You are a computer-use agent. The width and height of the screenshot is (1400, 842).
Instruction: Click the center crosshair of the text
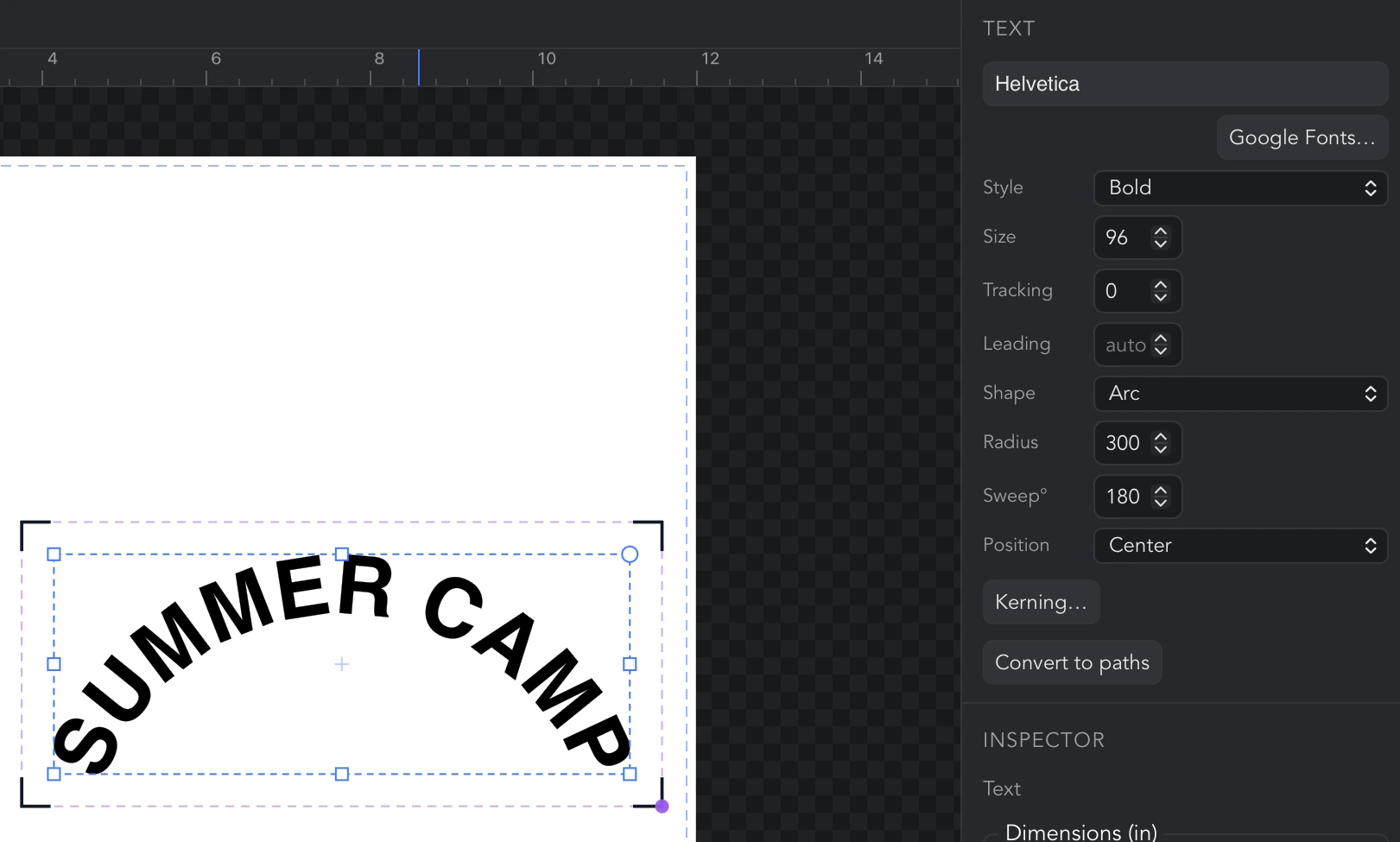point(342,664)
